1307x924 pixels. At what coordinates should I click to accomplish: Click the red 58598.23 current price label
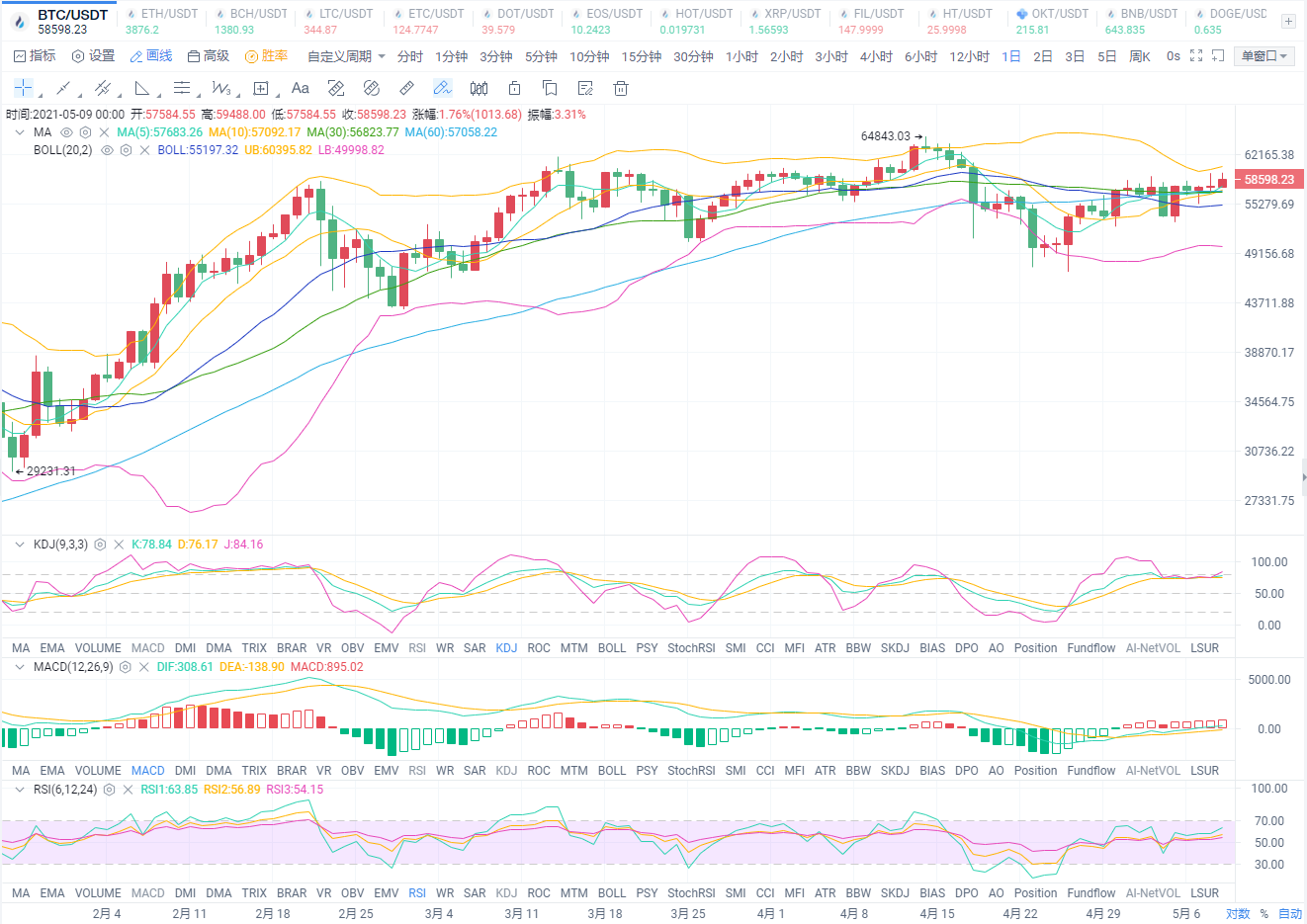pyautogui.click(x=1269, y=180)
